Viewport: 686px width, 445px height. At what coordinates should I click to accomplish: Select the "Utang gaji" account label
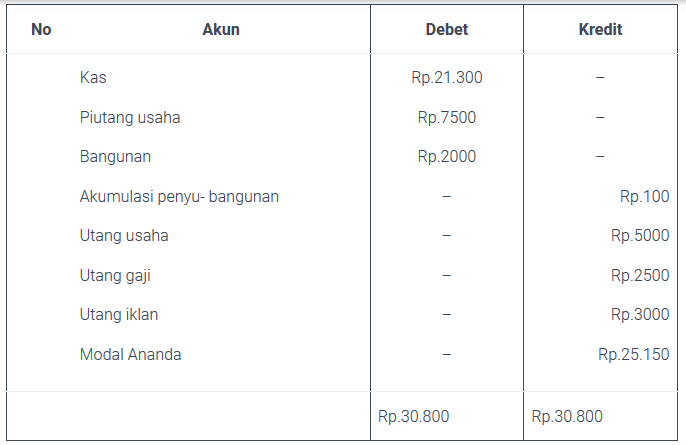click(x=115, y=275)
